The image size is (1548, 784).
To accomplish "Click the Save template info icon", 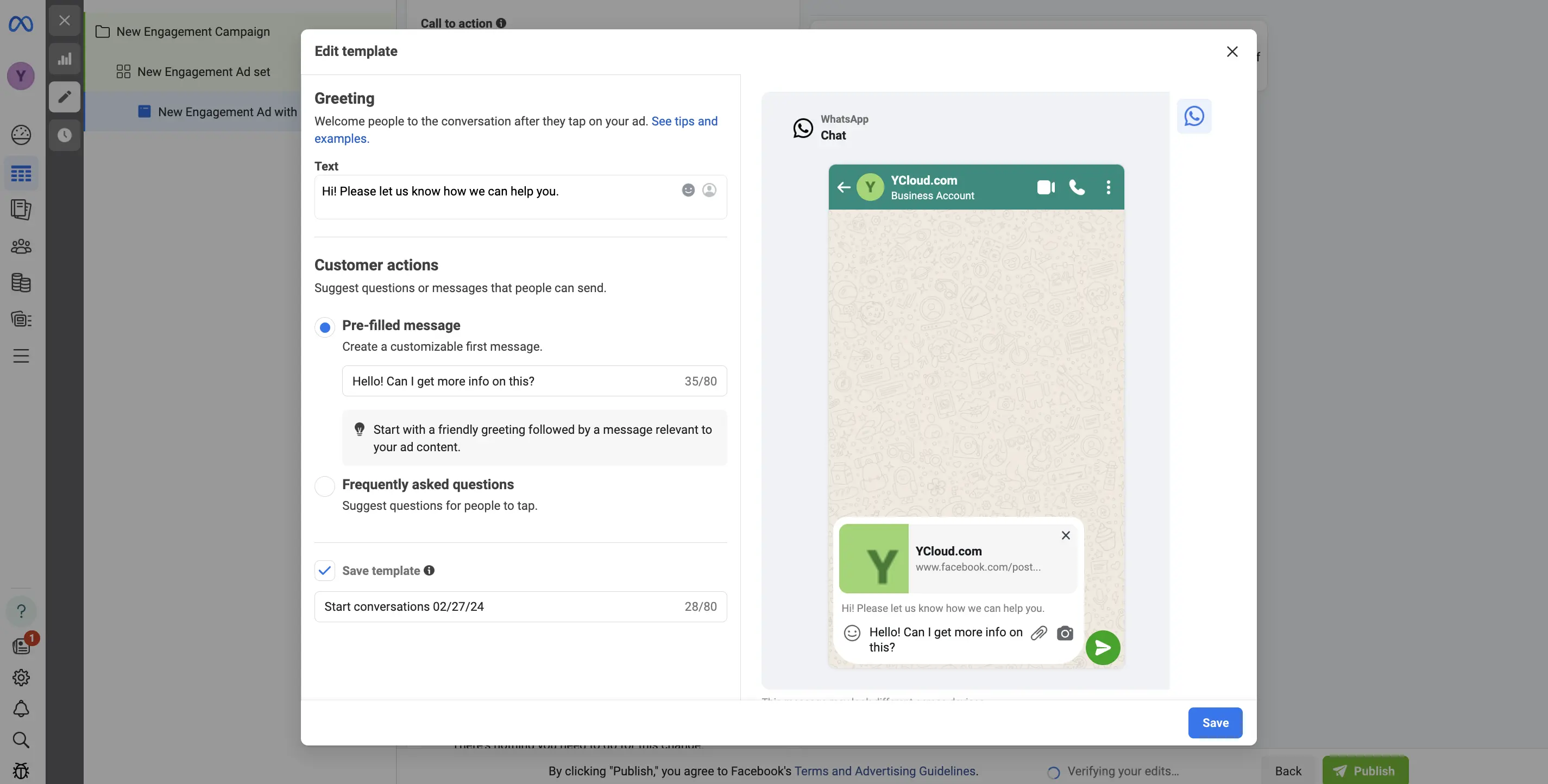I will [x=429, y=570].
